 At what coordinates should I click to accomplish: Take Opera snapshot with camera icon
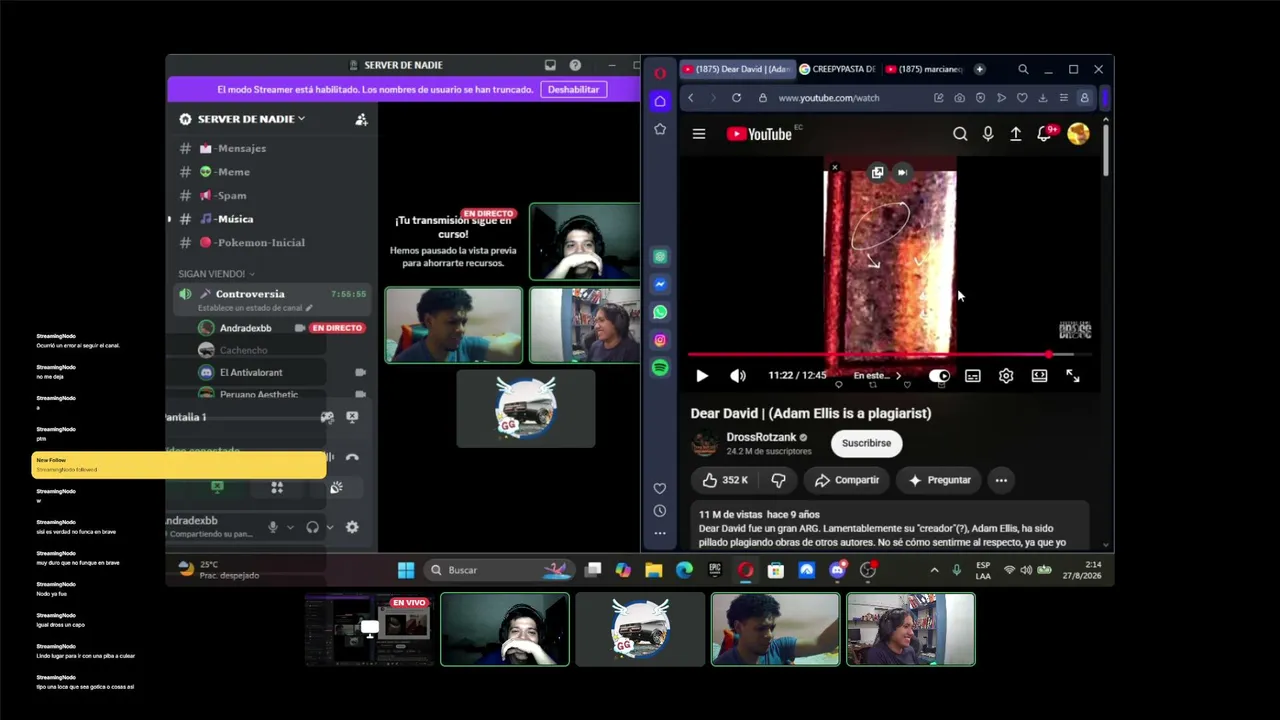960,98
